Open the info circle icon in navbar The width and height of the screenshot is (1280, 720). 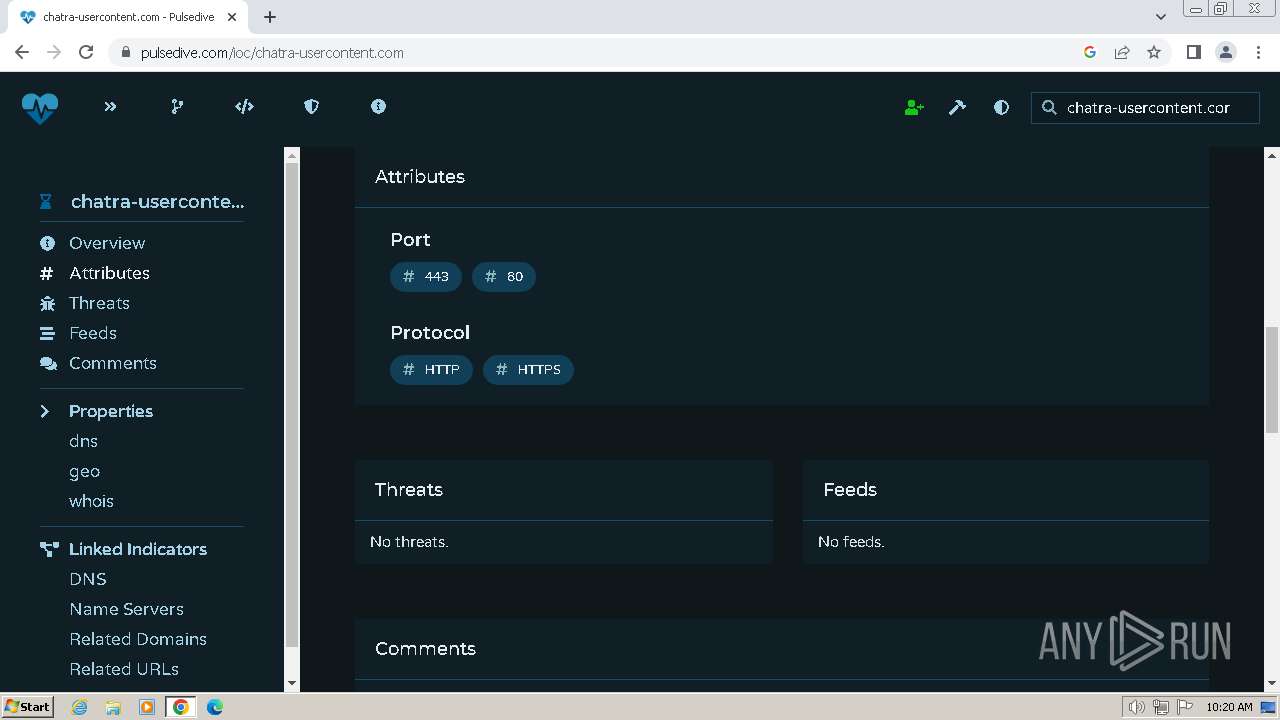378,107
